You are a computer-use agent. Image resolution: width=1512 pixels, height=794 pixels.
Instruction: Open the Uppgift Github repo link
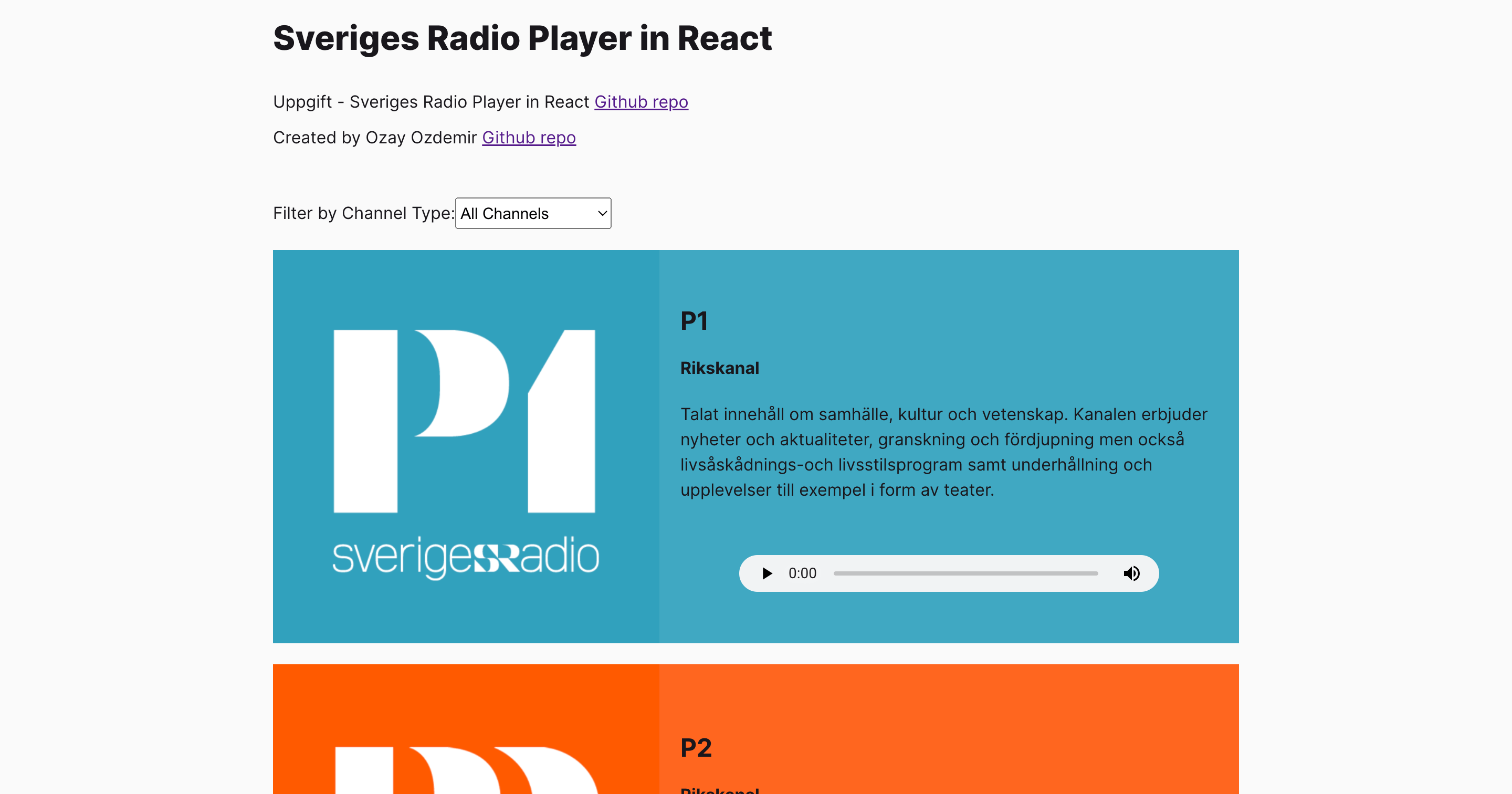pos(641,101)
